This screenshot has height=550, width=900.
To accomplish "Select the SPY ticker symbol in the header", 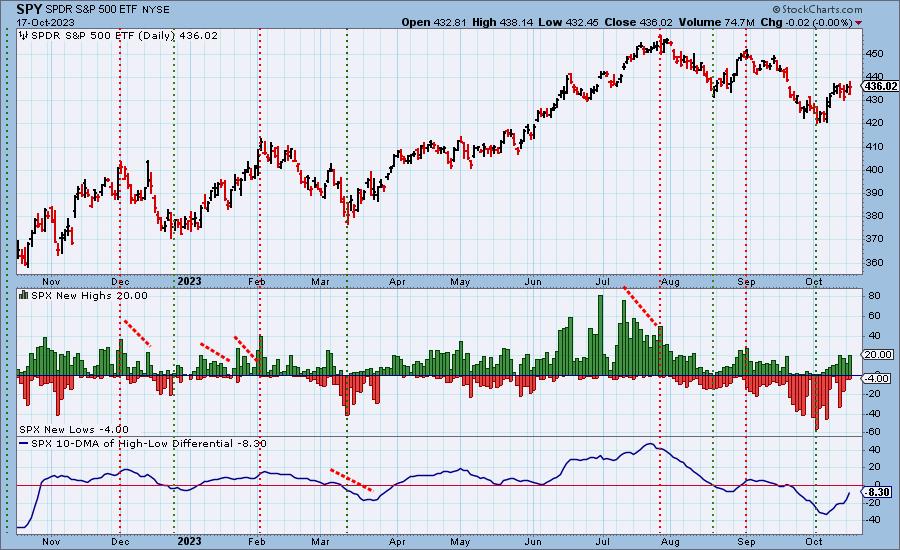I will (29, 9).
